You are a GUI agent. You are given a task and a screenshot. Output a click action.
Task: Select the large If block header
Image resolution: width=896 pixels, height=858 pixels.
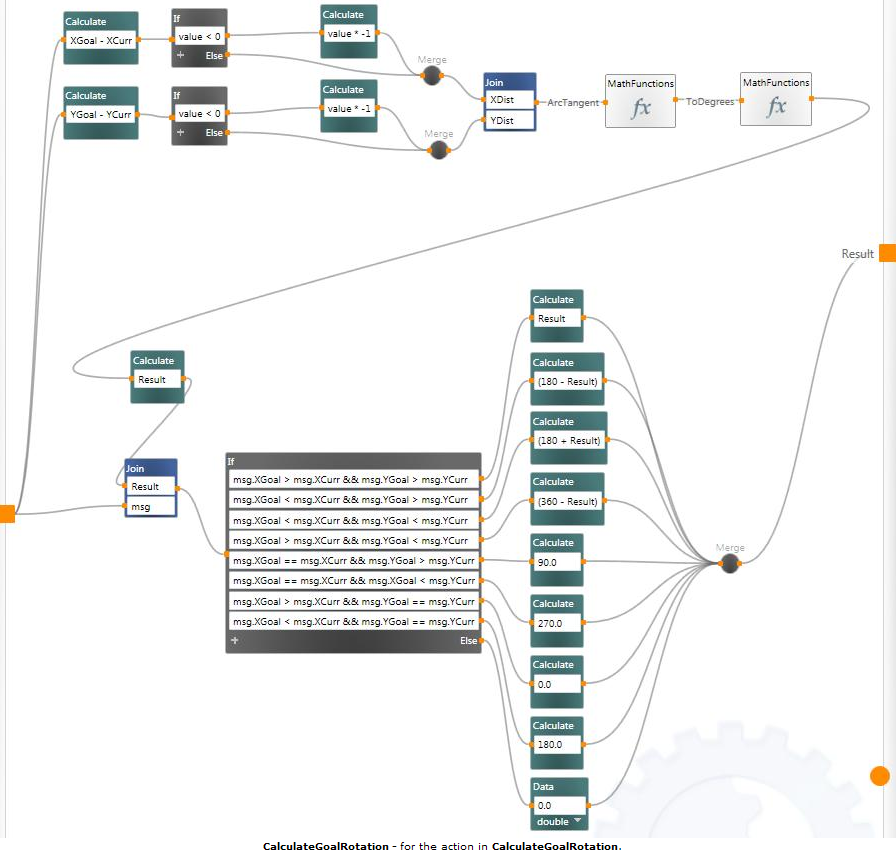tap(354, 461)
